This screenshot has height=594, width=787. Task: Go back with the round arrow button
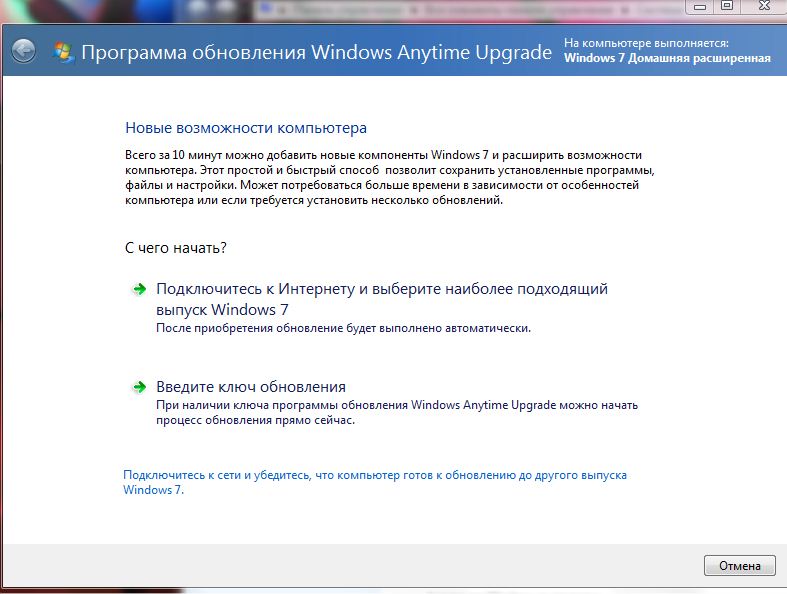(24, 51)
